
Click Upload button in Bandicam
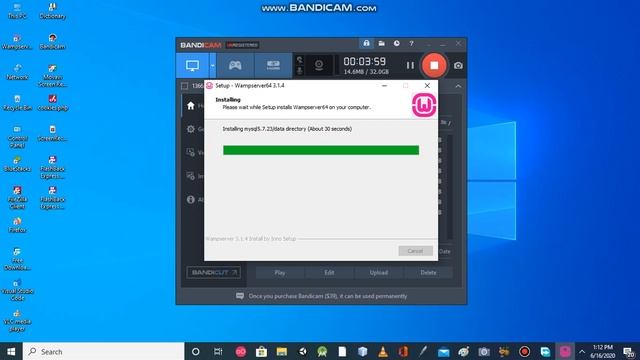[x=379, y=273]
